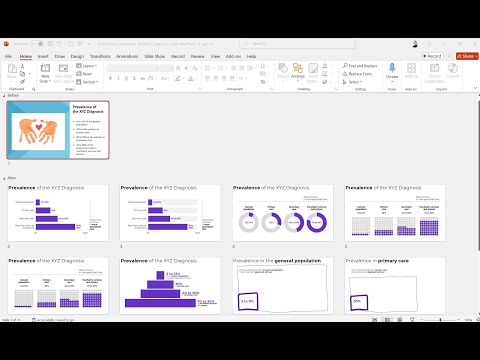Click the New Slide icon
Image resolution: width=480 pixels, height=360 pixels.
point(45,68)
